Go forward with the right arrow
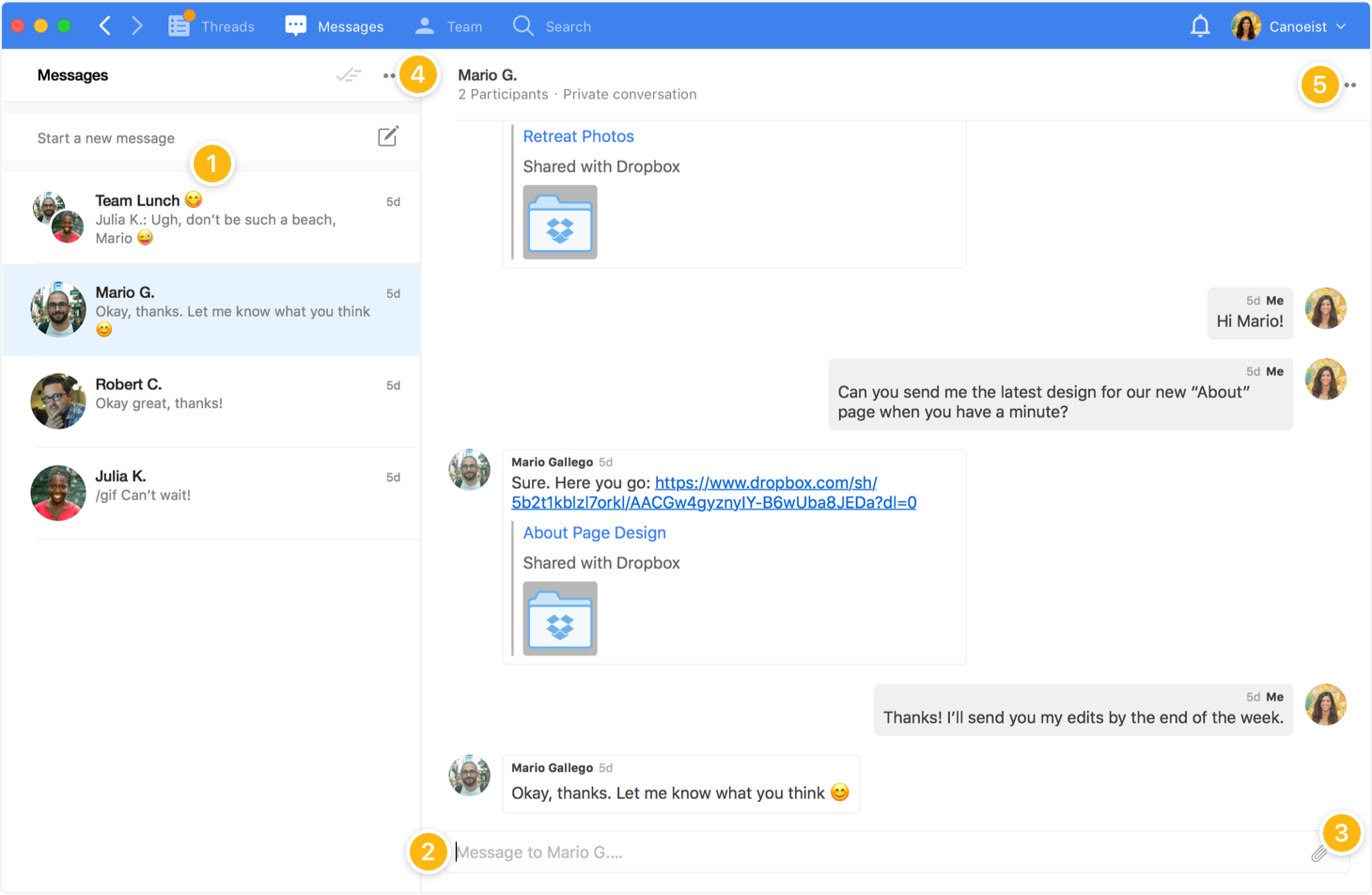Image resolution: width=1372 pixels, height=895 pixels. pos(137,26)
